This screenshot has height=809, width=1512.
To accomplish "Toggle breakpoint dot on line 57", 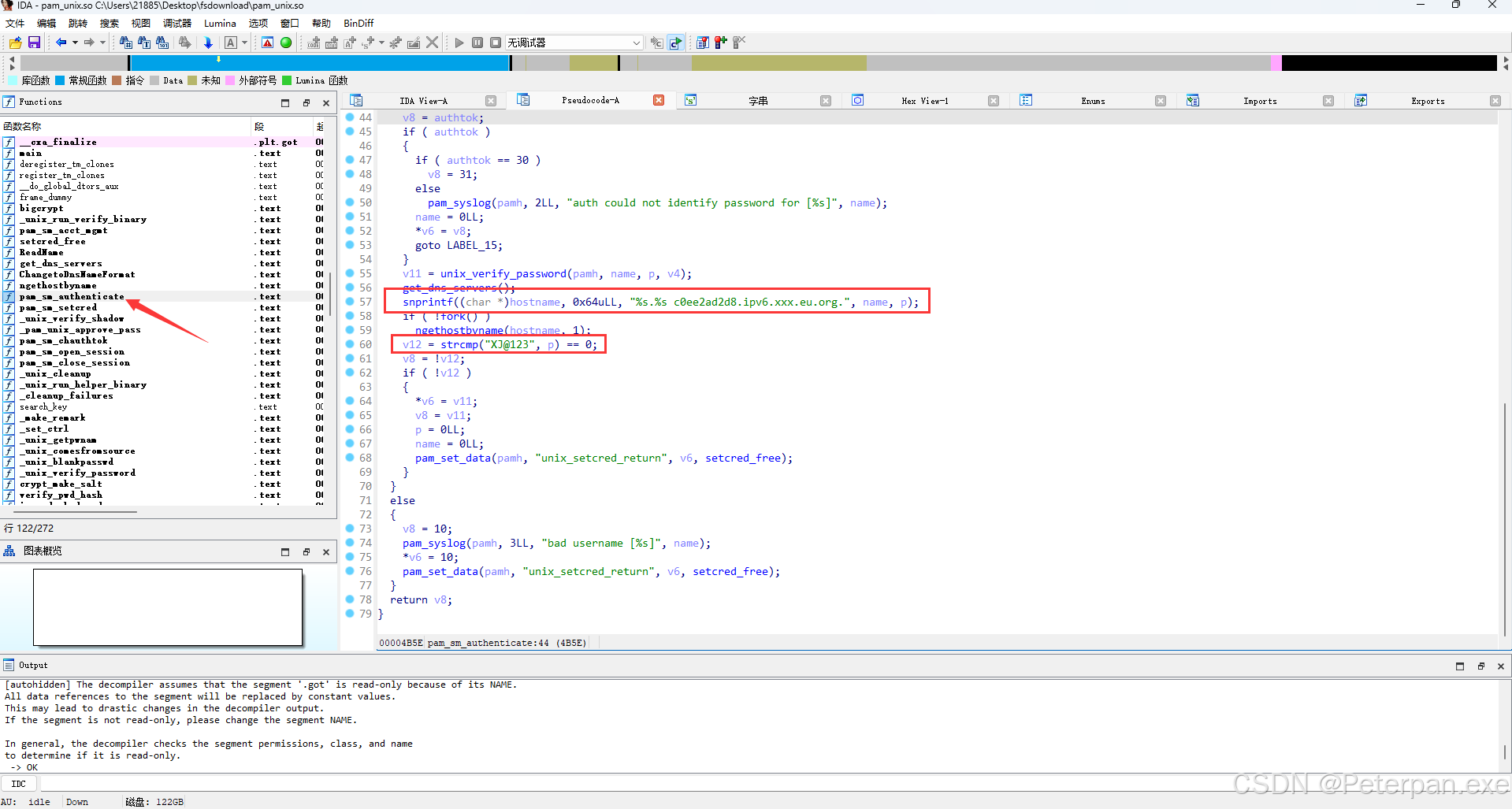I will coord(350,302).
